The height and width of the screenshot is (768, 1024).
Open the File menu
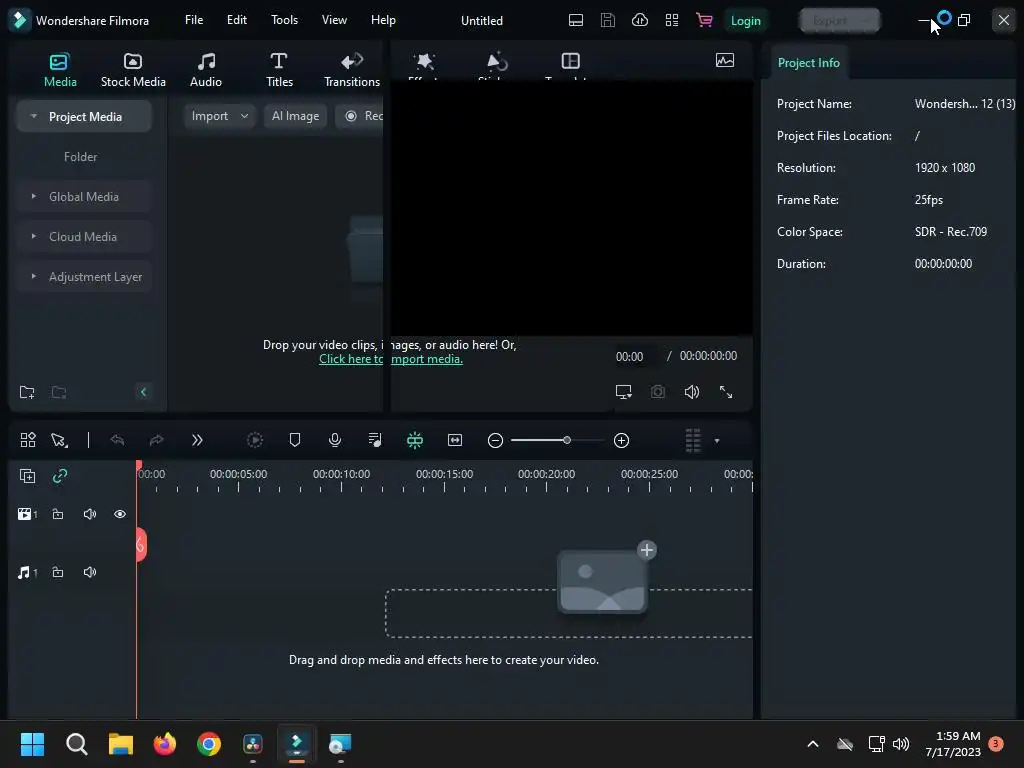pos(194,20)
